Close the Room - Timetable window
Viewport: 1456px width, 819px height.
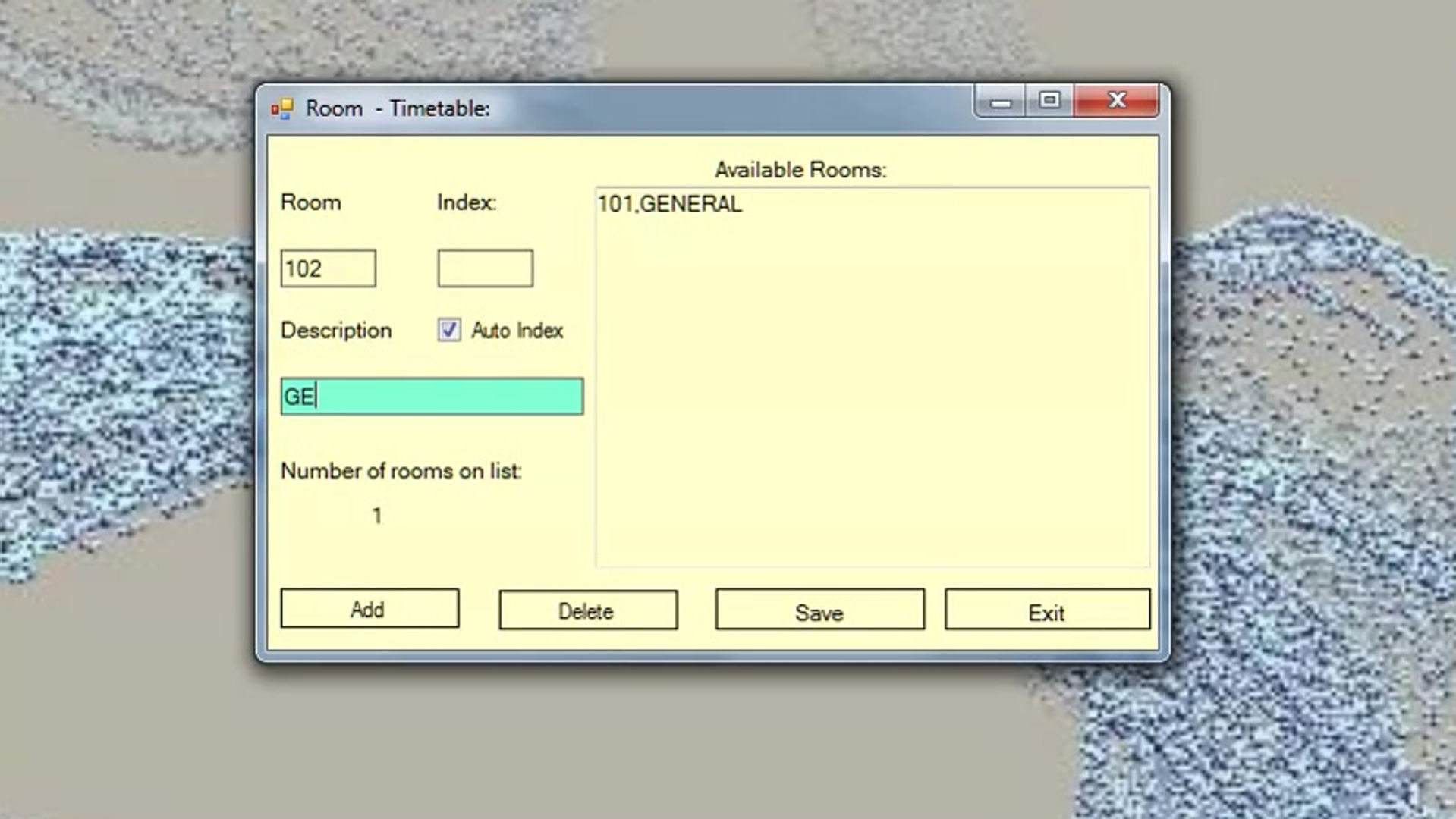[x=1117, y=101]
